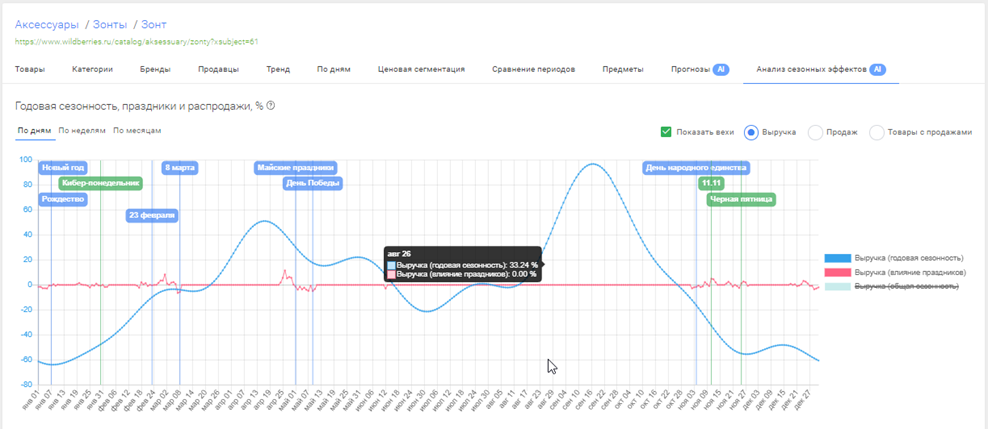Switch chart view to По неделям
Screen dimensions: 988x429
82,130
